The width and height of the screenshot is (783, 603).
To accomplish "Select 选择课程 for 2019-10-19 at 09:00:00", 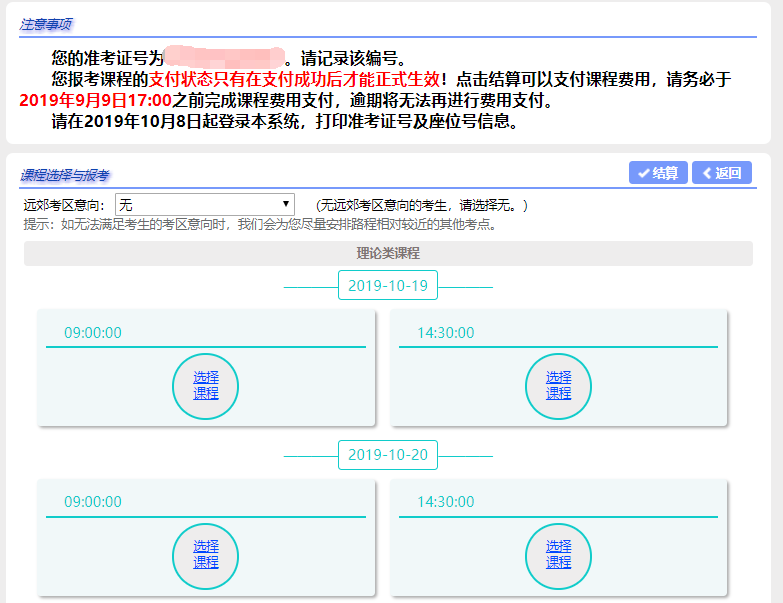I will (x=206, y=385).
